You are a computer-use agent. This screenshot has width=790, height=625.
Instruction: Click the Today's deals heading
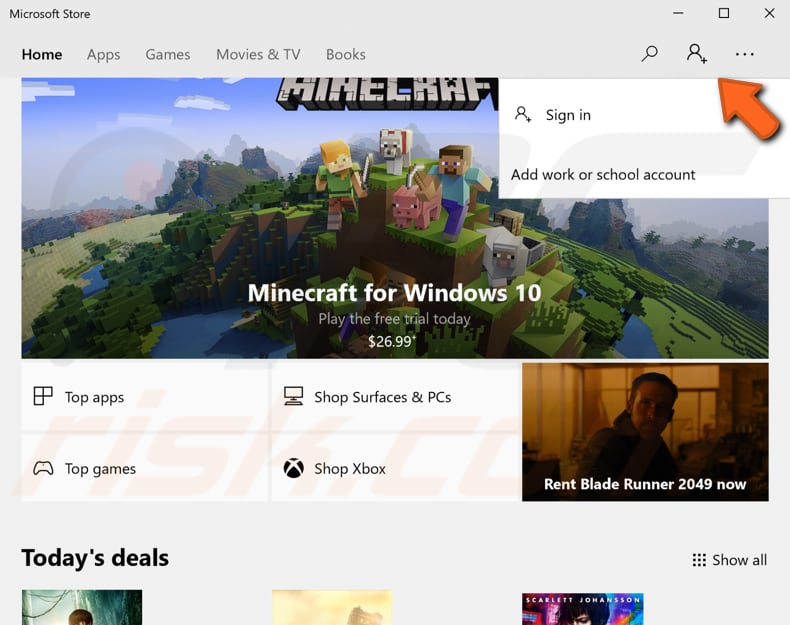(95, 558)
